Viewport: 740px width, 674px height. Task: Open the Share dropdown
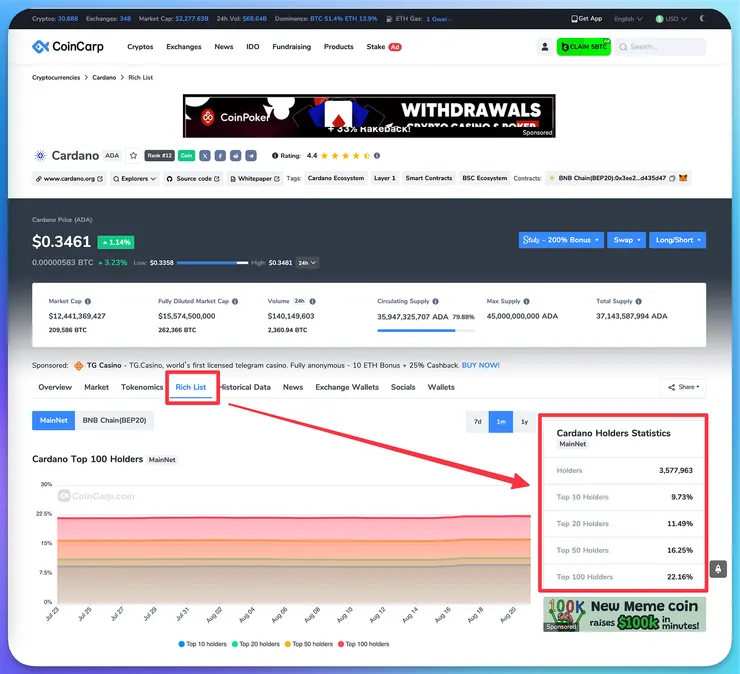click(x=683, y=387)
